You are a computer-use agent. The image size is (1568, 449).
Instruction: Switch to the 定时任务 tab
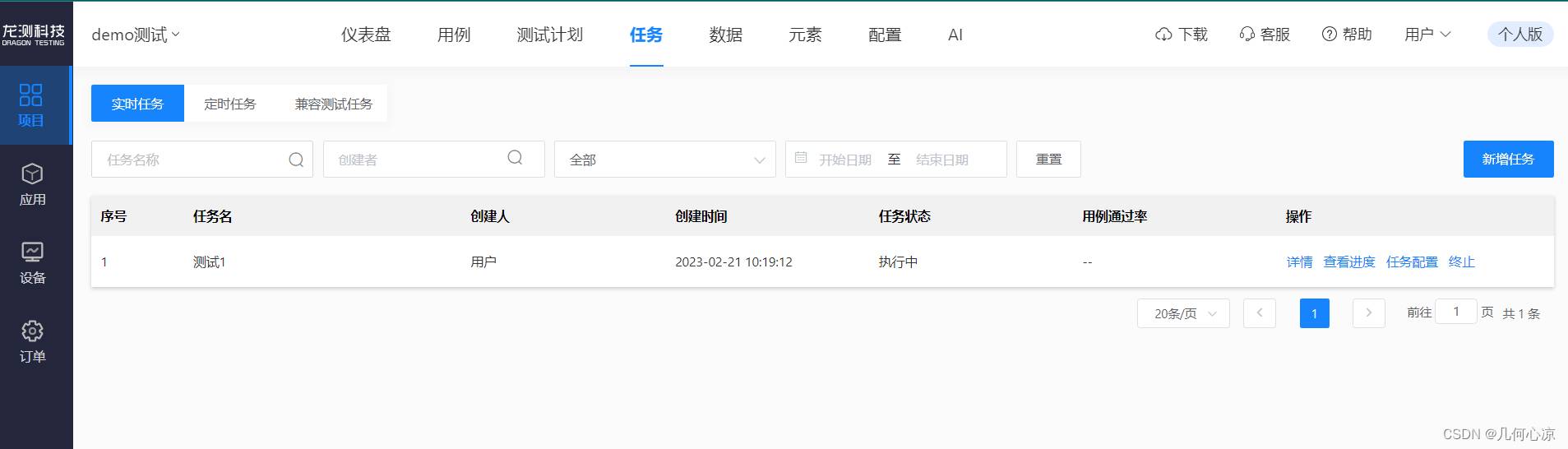click(x=230, y=104)
